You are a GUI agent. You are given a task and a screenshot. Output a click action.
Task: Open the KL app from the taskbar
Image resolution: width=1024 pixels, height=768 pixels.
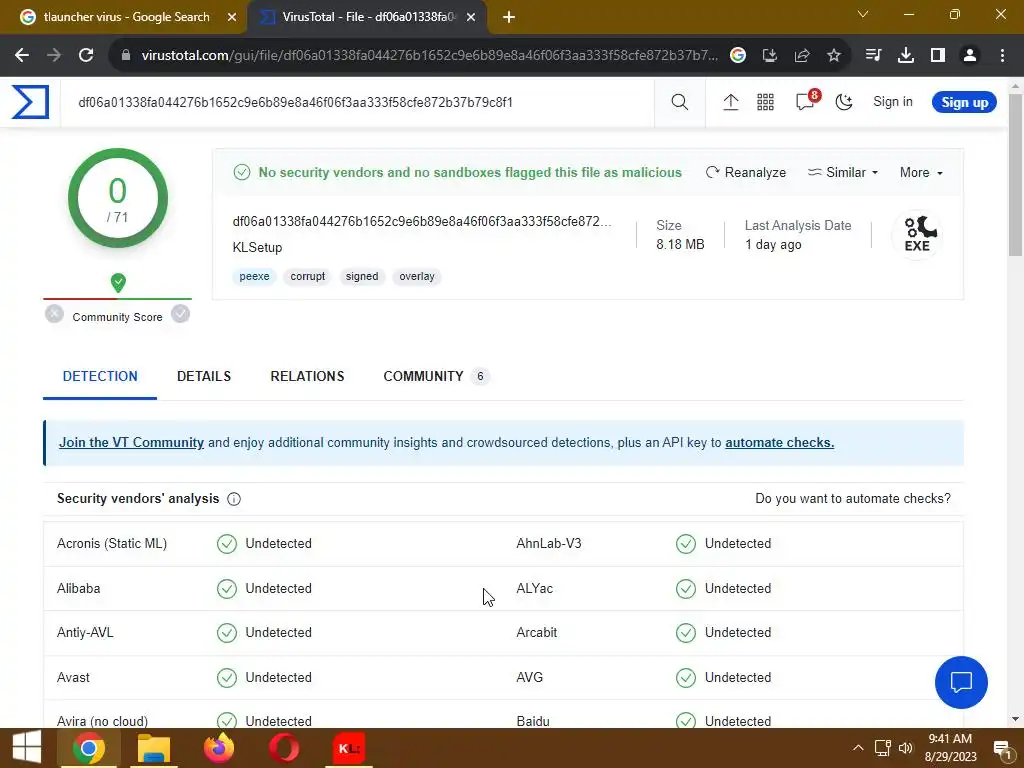tap(349, 748)
